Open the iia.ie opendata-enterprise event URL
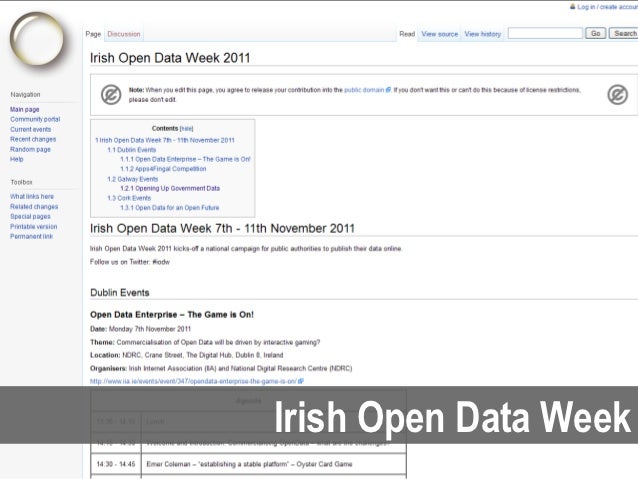This screenshot has width=638, height=479. coord(193,381)
